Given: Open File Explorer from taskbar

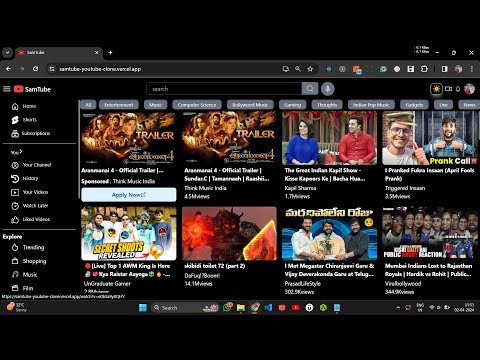Looking at the screenshot, I should click(241, 307).
